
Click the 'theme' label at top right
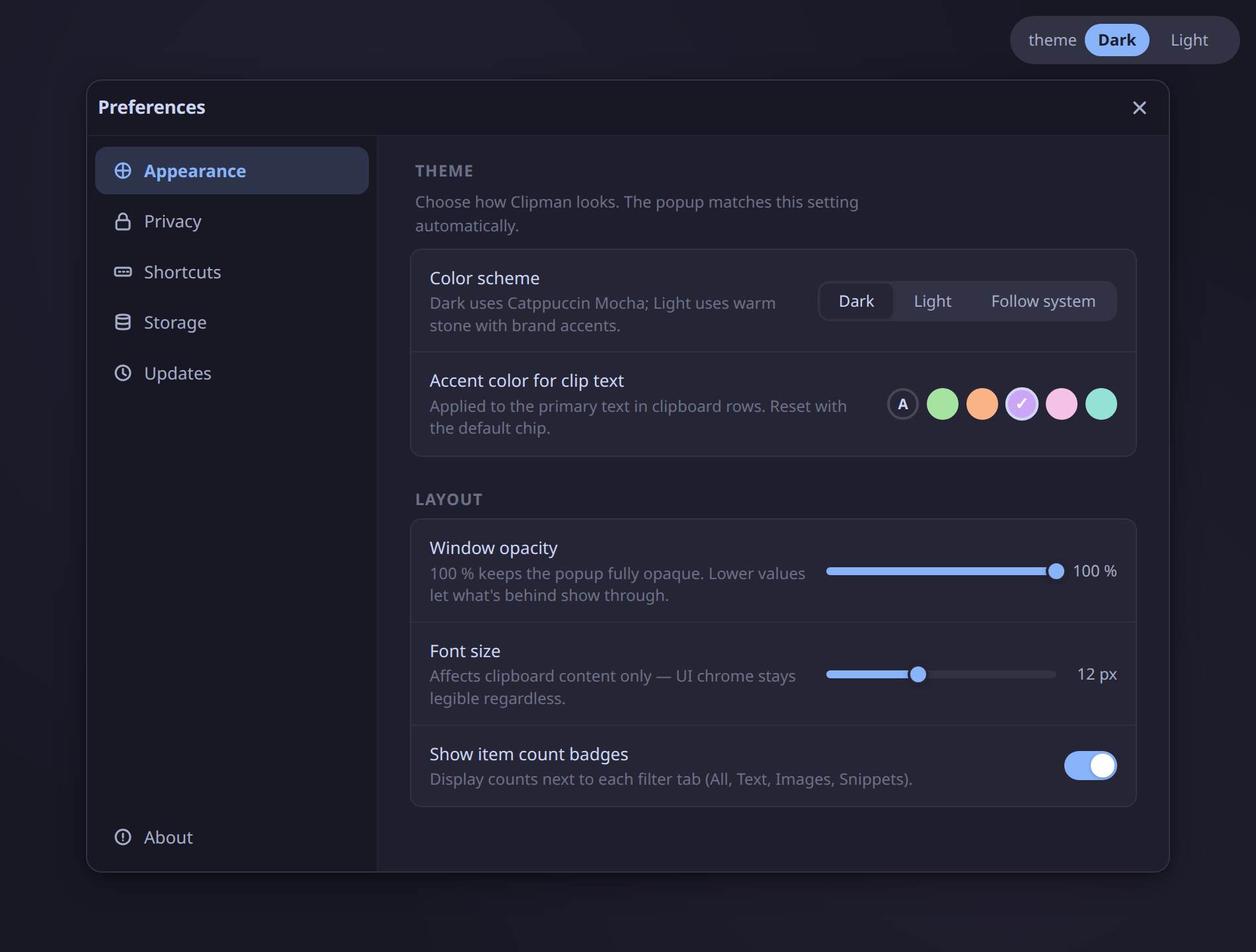pyautogui.click(x=1052, y=40)
